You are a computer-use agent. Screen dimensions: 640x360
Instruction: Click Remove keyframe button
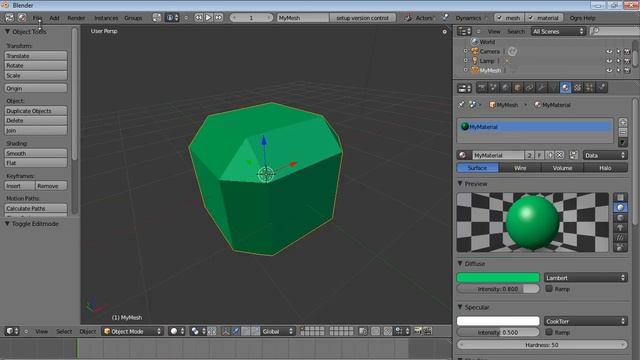[51, 186]
